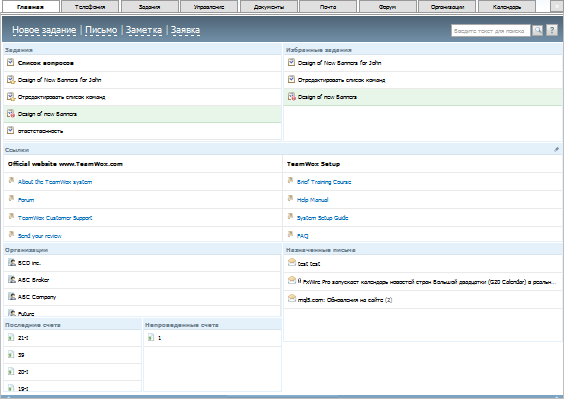Image resolution: width=564 pixels, height=399 pixels.
Task: Open the Организации tab
Action: pyautogui.click(x=447, y=7)
